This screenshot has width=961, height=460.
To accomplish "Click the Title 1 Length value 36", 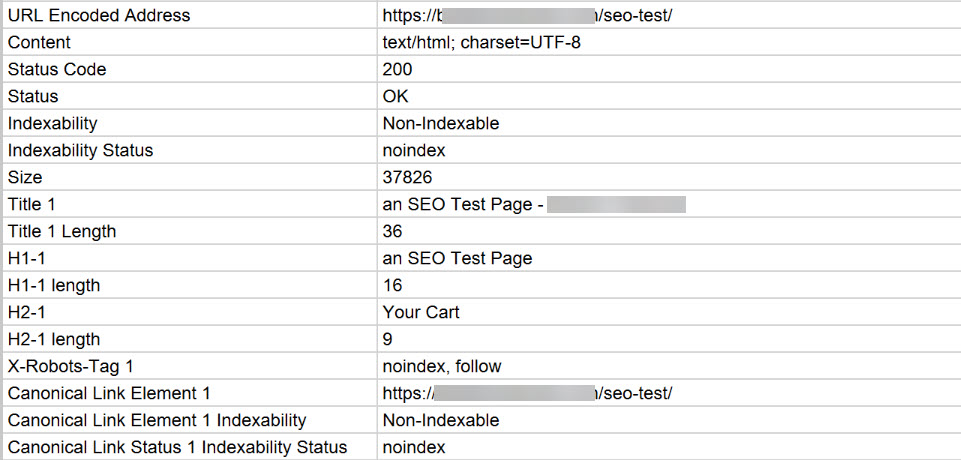I will [393, 231].
